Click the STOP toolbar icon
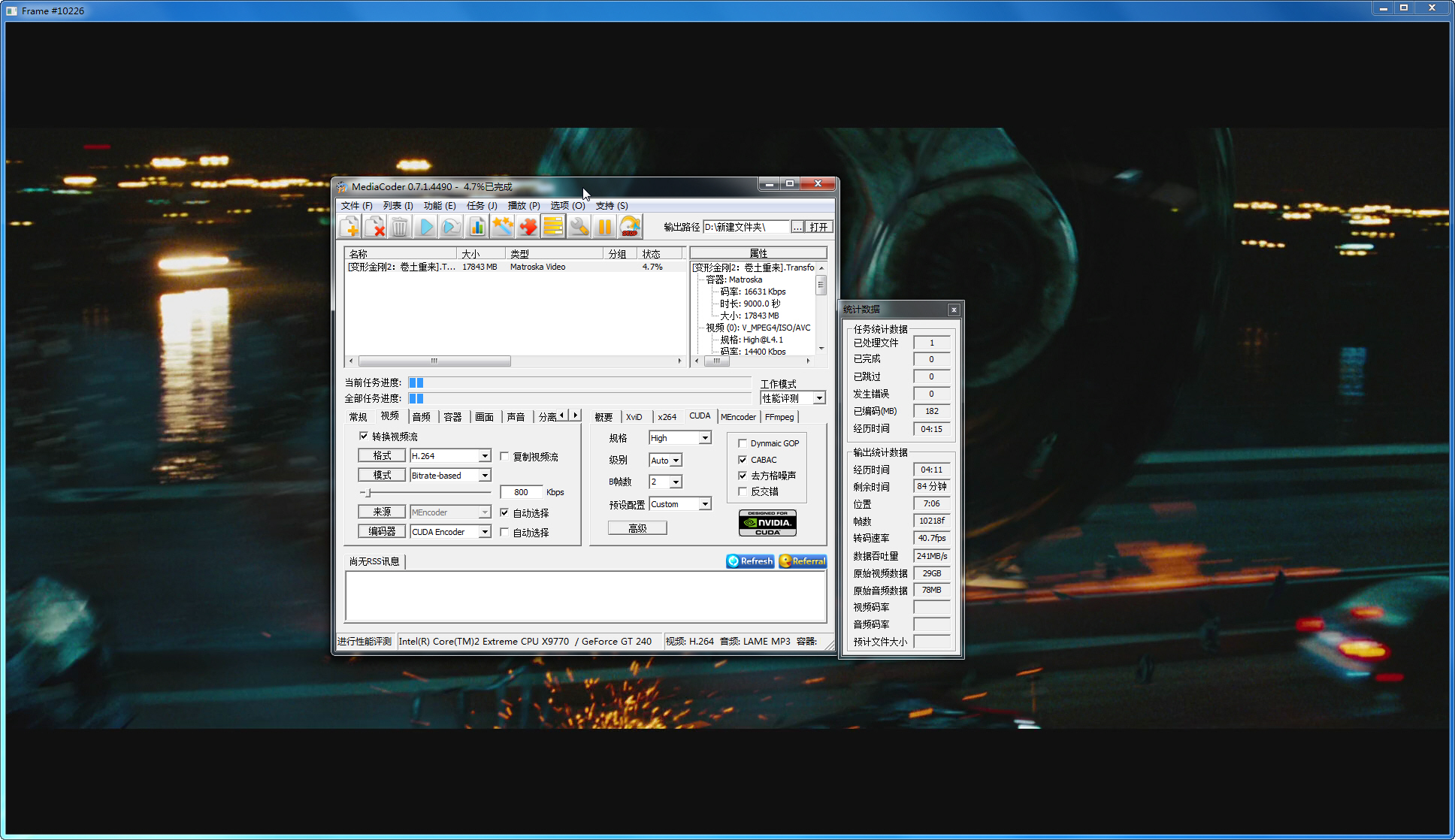This screenshot has width=1455, height=840. [x=630, y=226]
